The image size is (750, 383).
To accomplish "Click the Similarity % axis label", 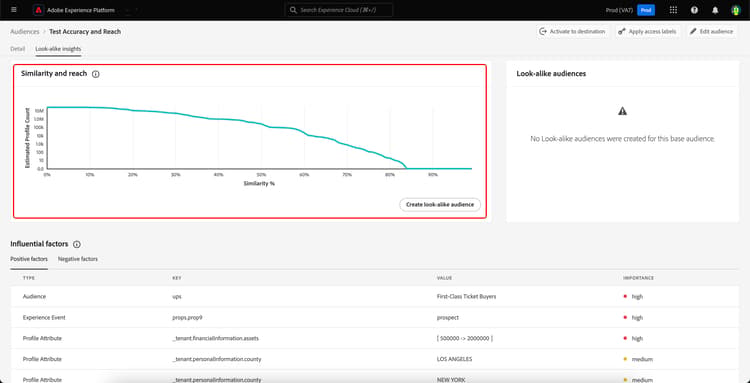I will (259, 184).
